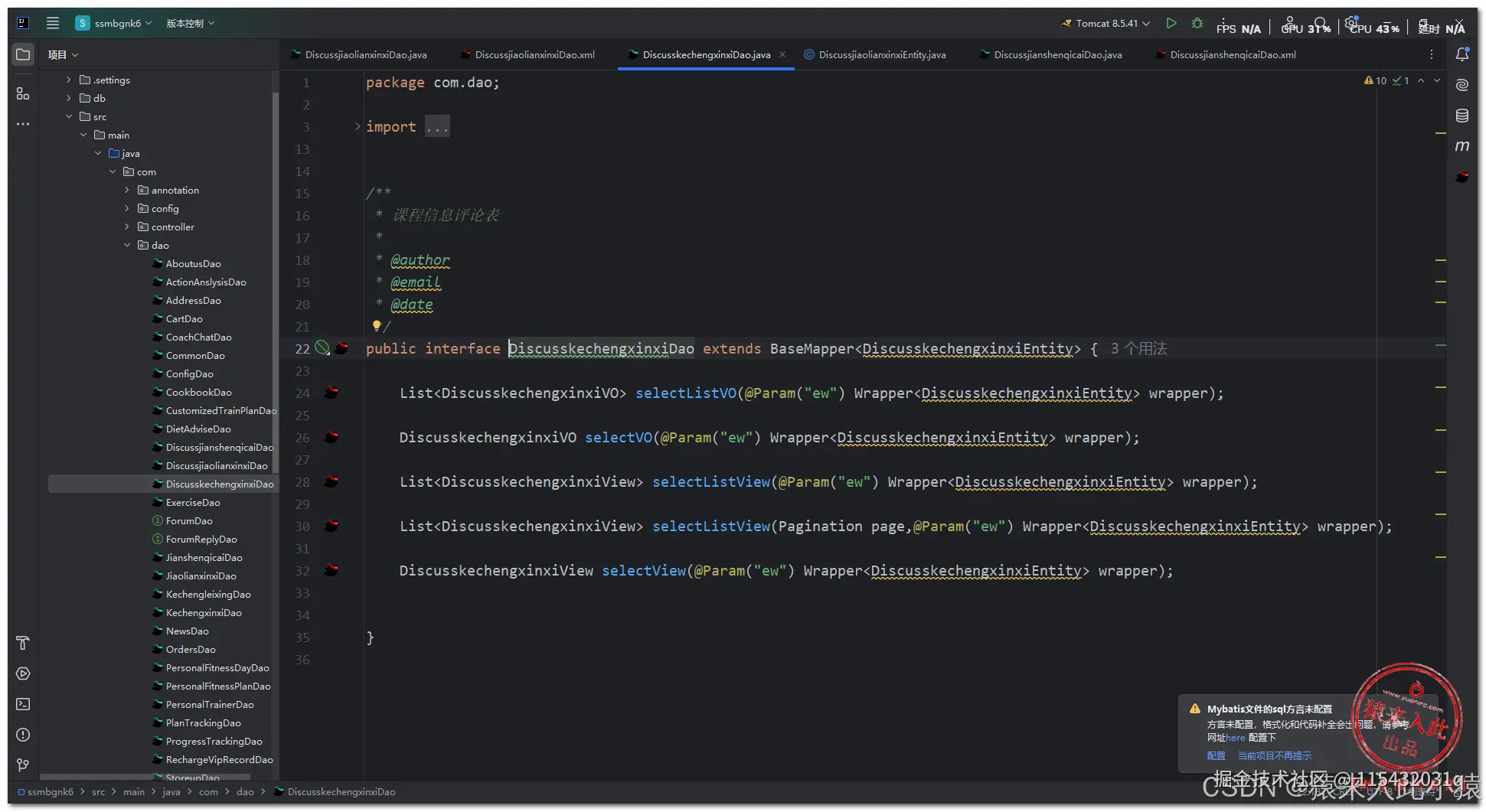Open the Notifications bell icon
Image resolution: width=1486 pixels, height=812 pixels.
[1462, 54]
